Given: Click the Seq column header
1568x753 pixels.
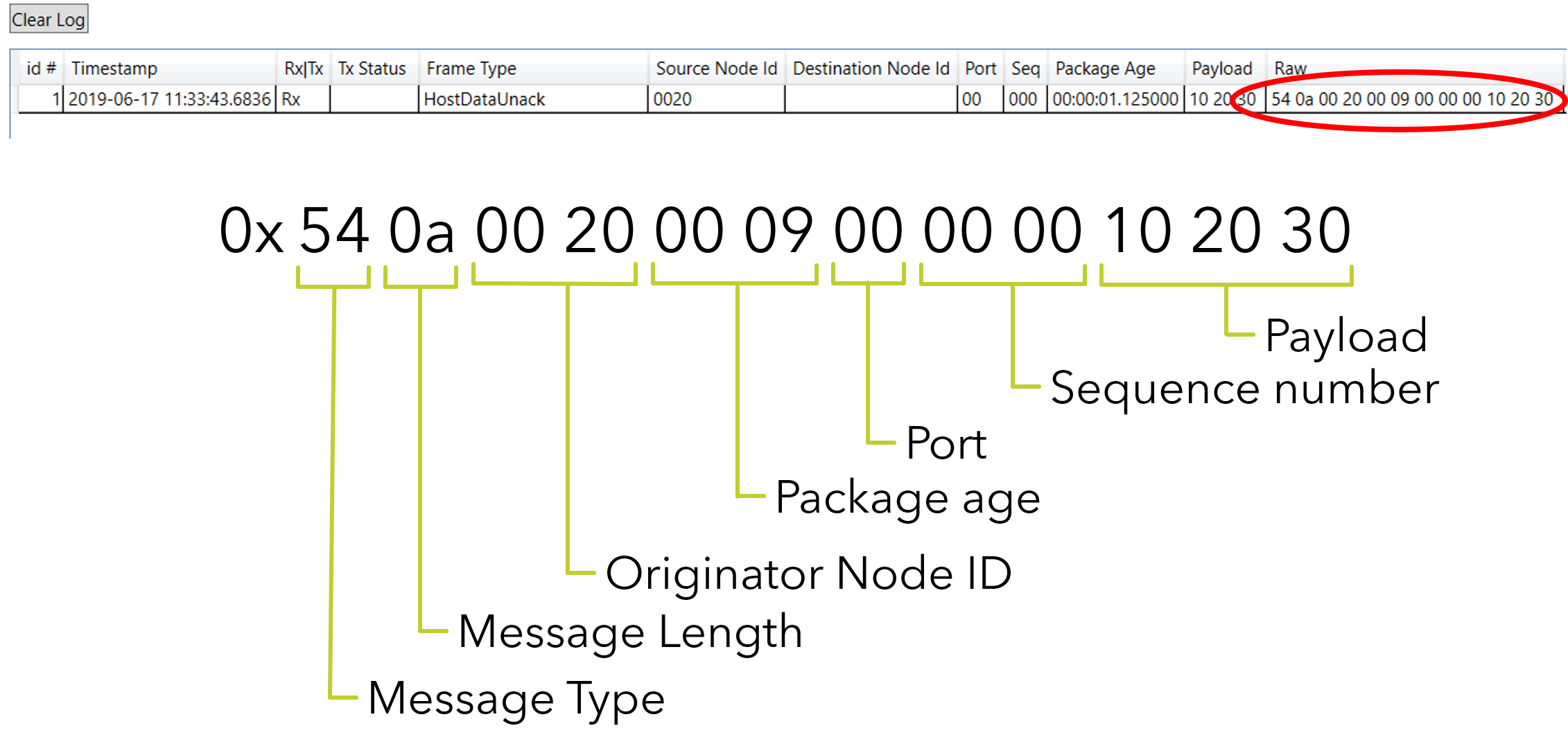Looking at the screenshot, I should pyautogui.click(x=1025, y=68).
